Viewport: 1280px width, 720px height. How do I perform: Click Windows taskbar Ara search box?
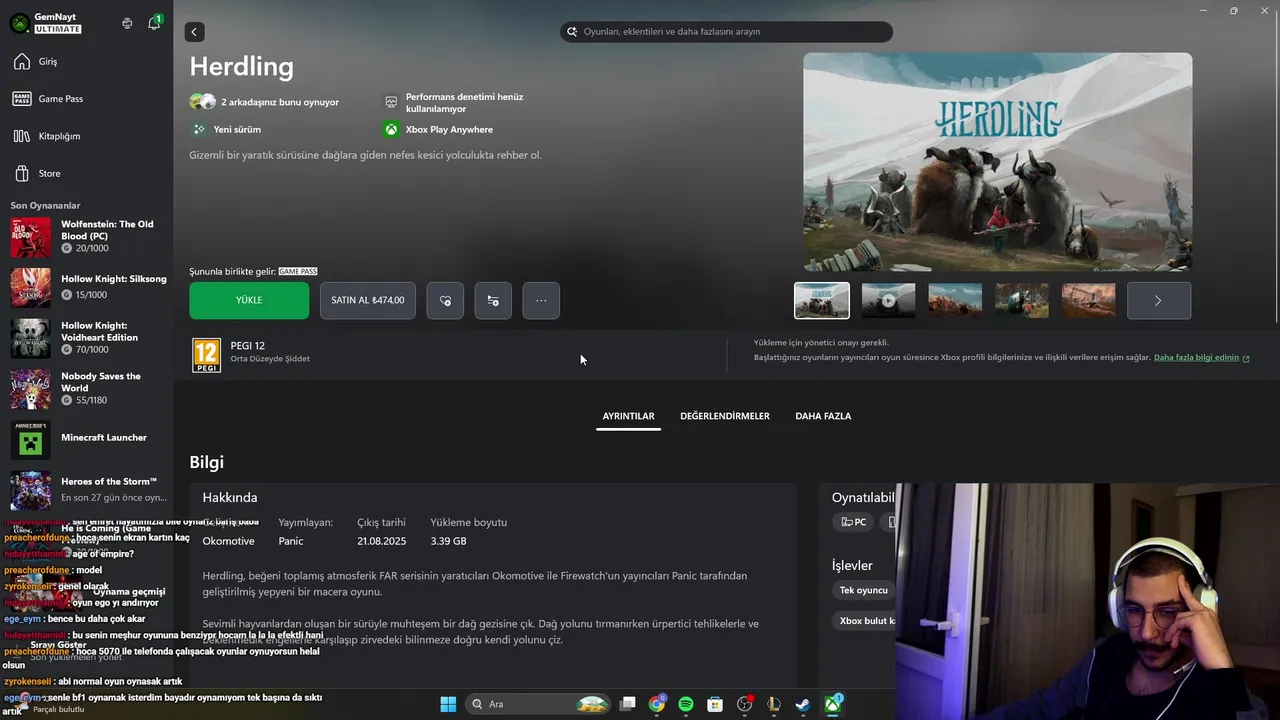coord(539,704)
